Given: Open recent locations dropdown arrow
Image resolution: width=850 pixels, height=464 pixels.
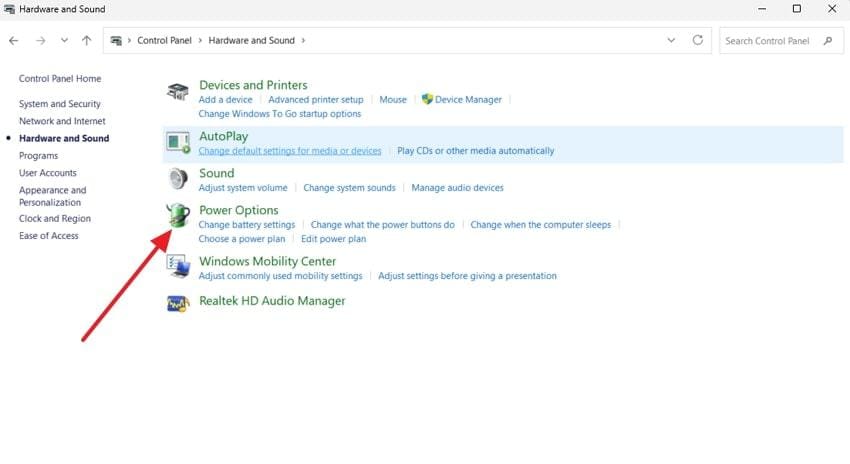Looking at the screenshot, I should pyautogui.click(x=64, y=41).
